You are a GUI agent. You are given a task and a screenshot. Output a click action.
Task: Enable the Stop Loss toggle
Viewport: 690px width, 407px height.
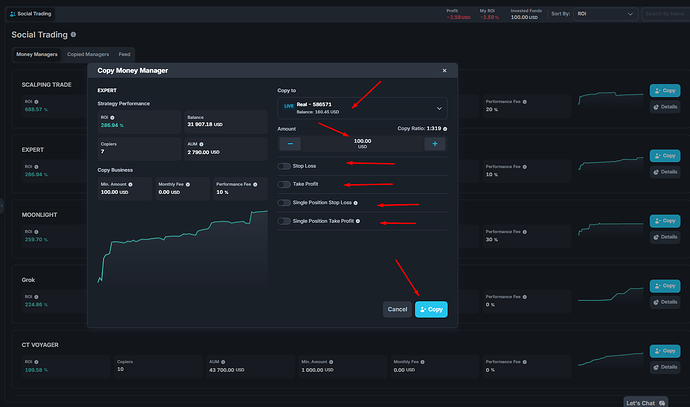pos(284,166)
